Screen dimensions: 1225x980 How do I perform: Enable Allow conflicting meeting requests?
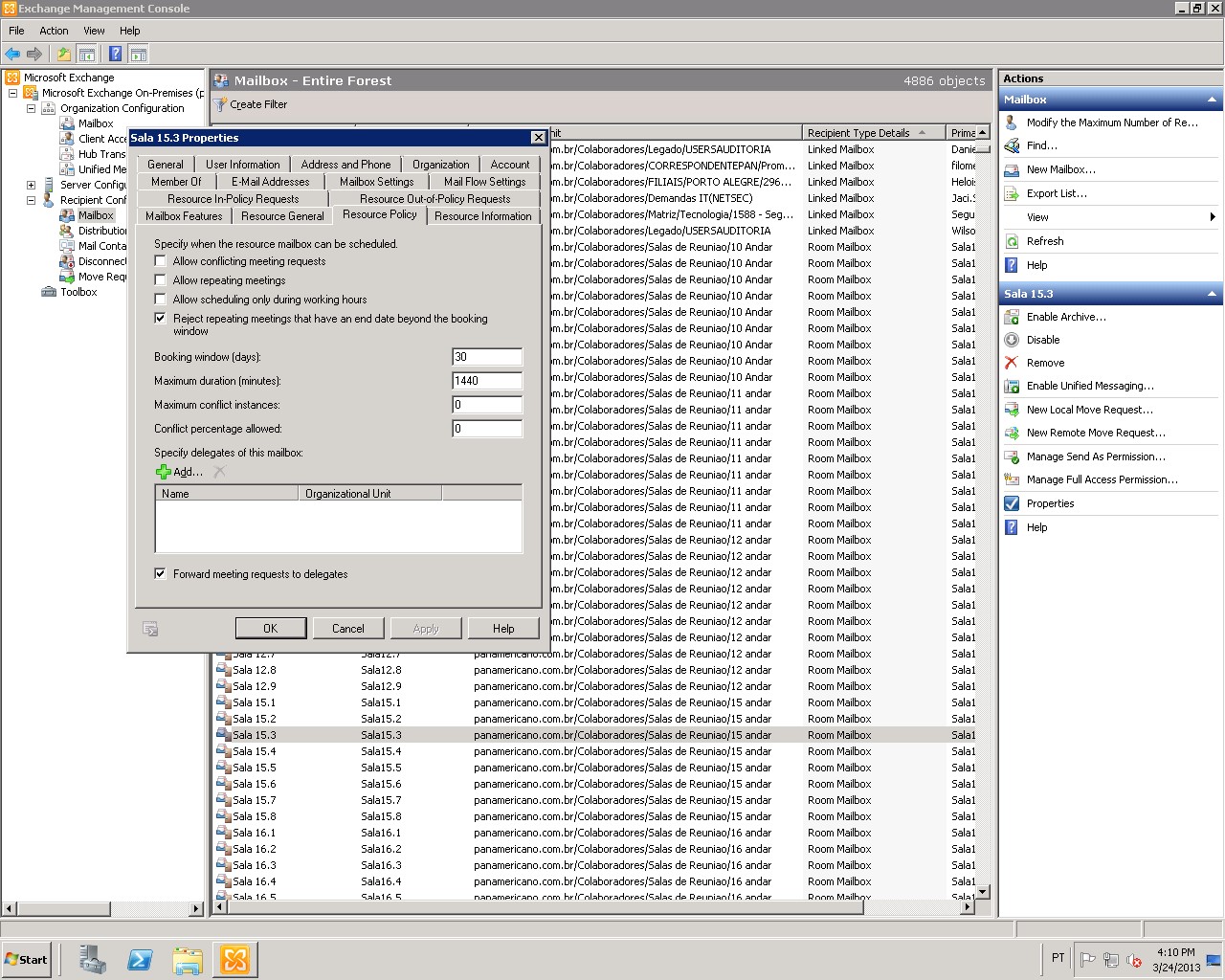coord(161,261)
